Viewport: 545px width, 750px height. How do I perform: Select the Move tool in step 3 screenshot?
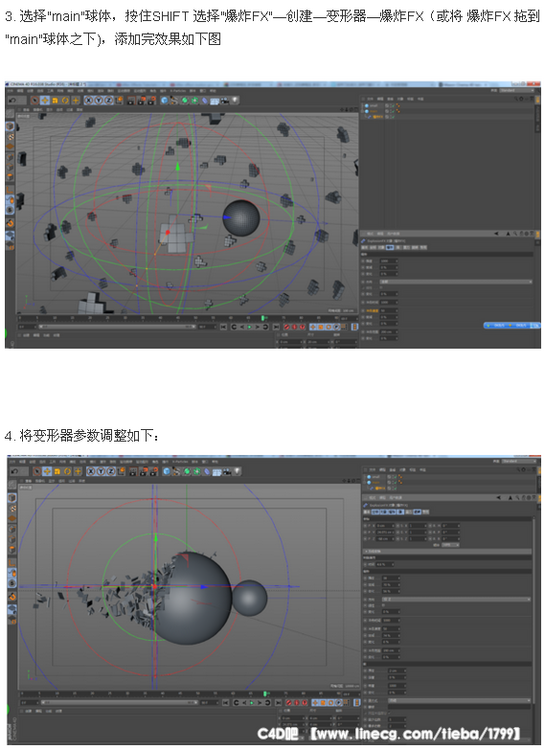[45, 100]
